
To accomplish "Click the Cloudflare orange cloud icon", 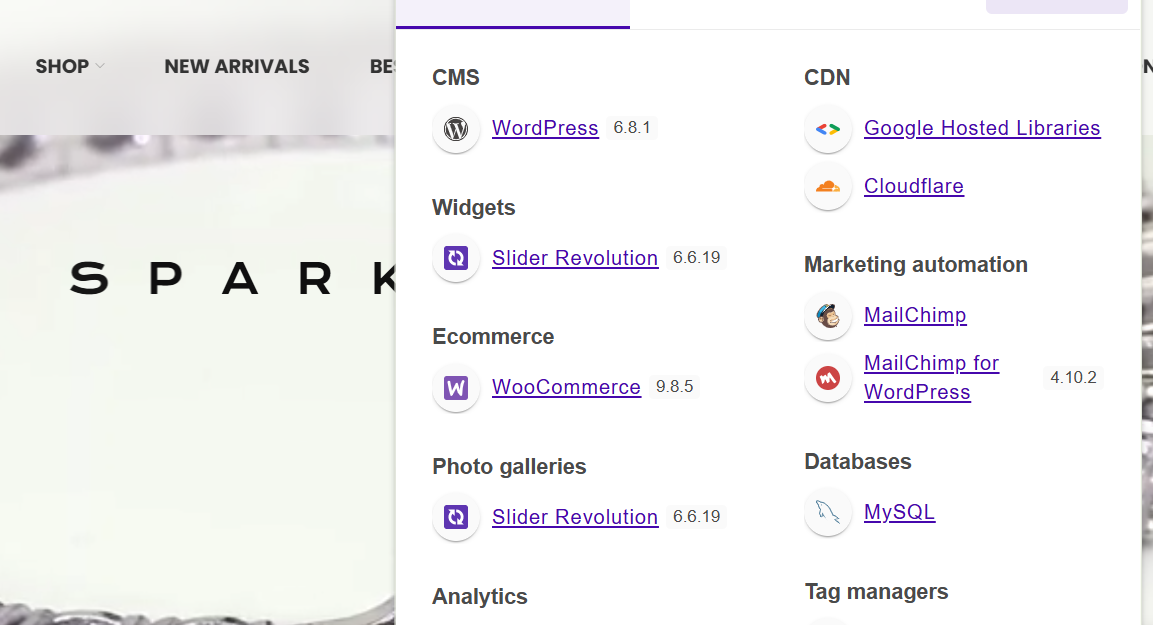I will tap(828, 187).
